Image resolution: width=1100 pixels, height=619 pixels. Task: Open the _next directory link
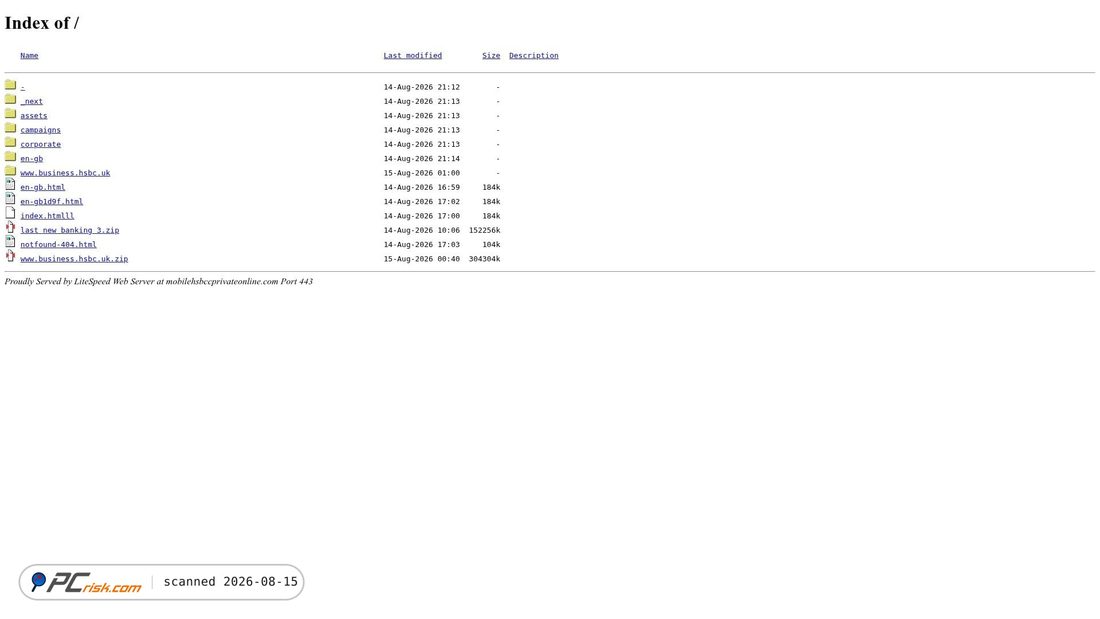32,101
